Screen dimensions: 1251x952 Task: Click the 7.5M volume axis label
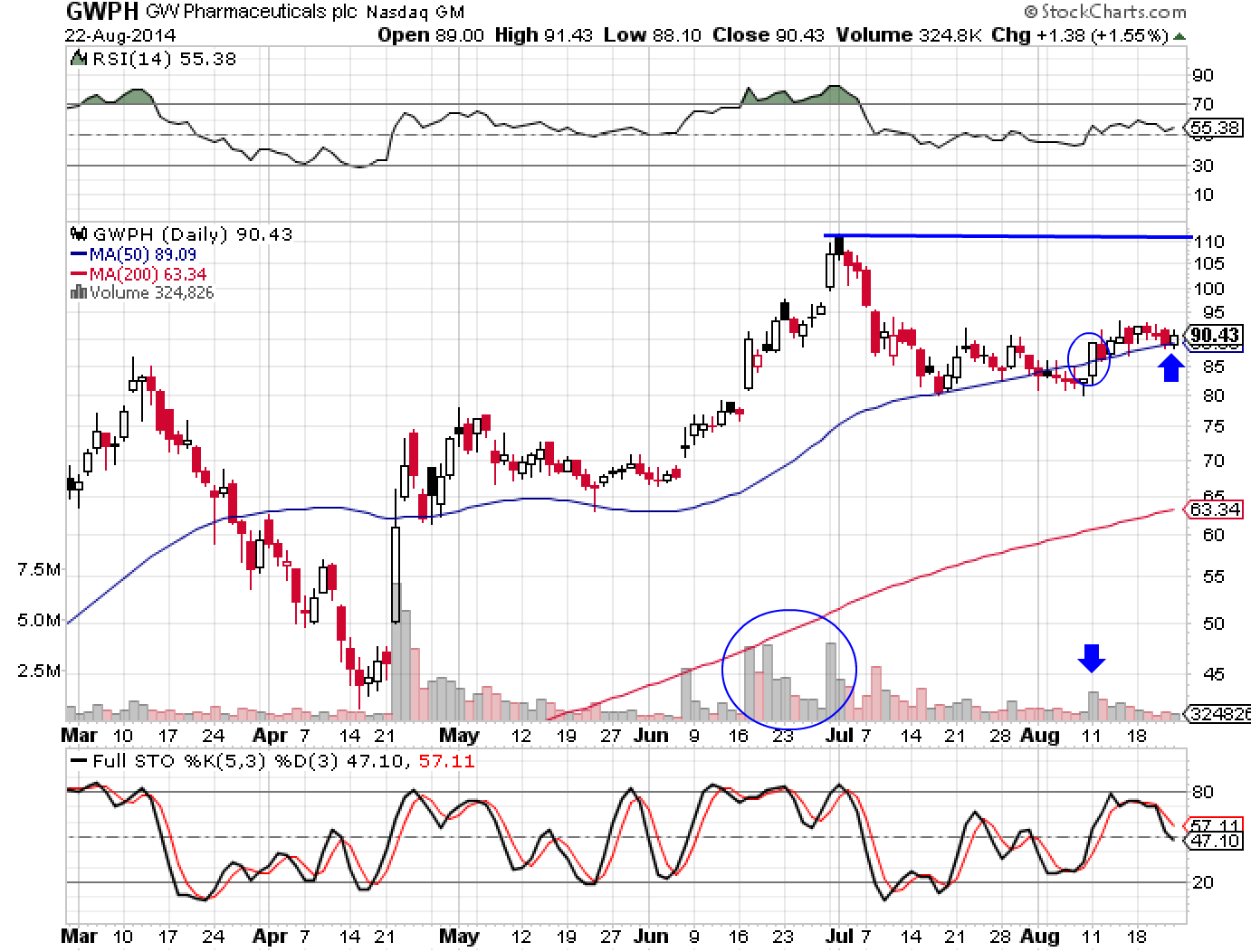click(39, 570)
